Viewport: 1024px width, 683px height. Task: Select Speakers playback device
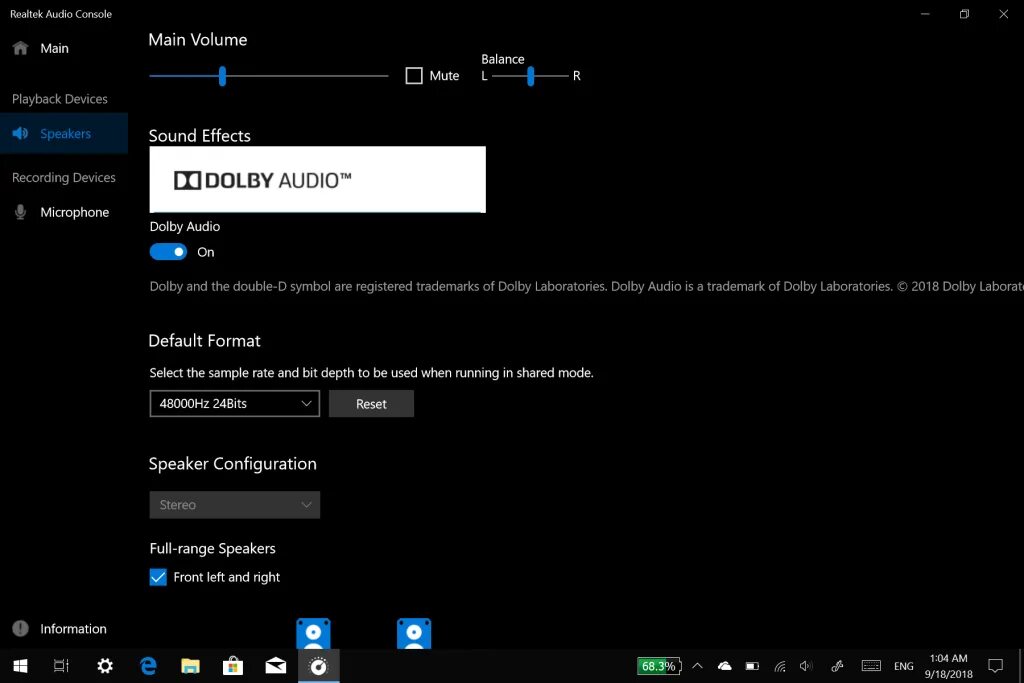coord(63,133)
